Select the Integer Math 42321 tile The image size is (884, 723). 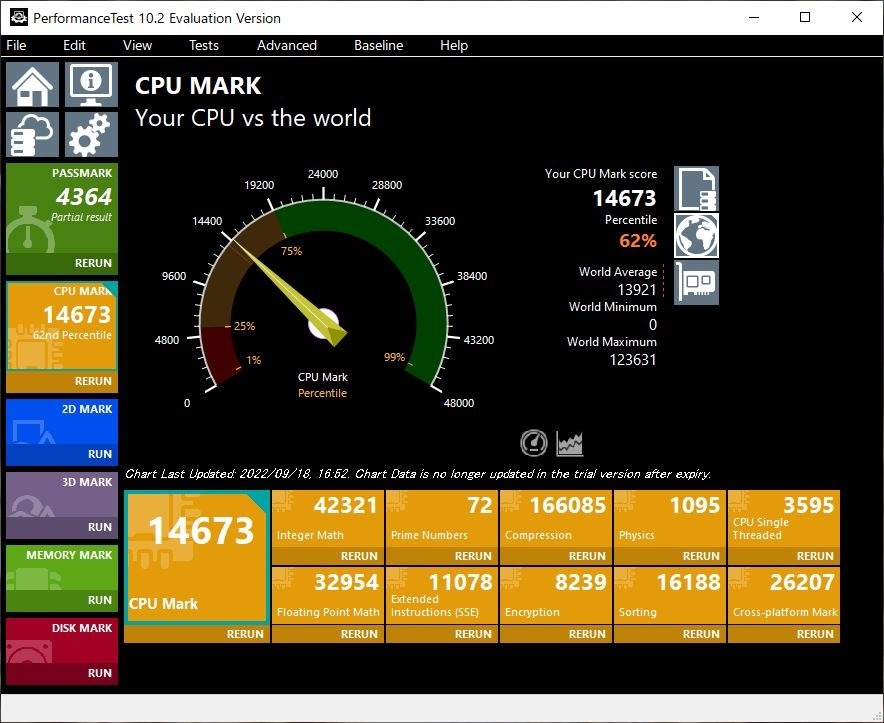pos(328,519)
